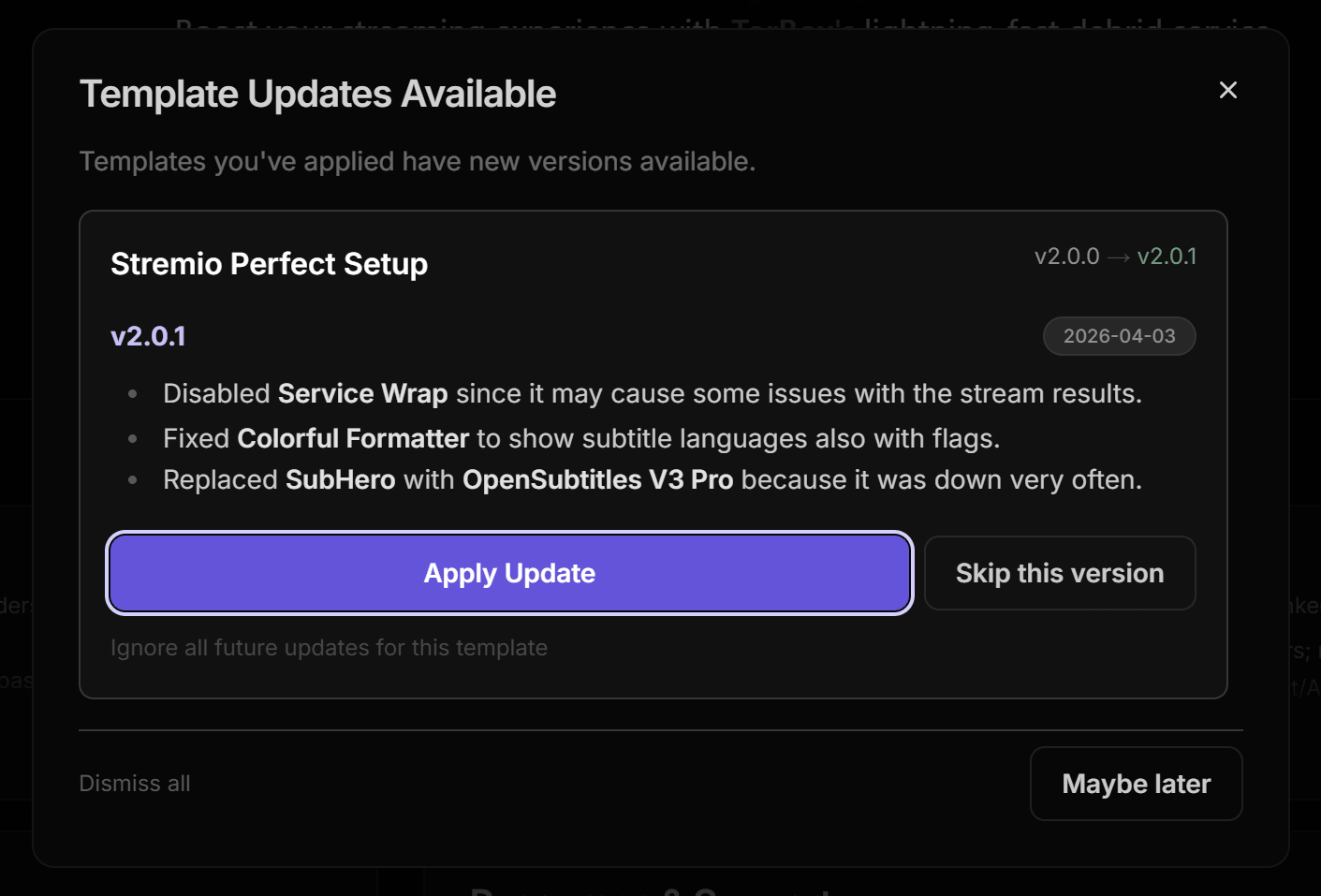
Task: Choose Maybe later to postpone updates
Action: [x=1136, y=784]
